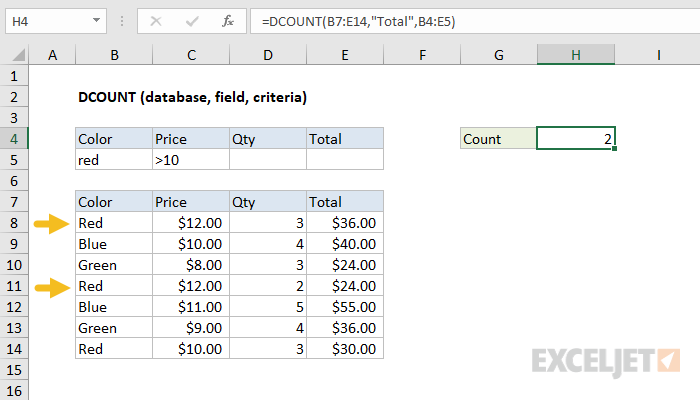This screenshot has width=700, height=400.
Task: Select row 4 header
Action: (14, 139)
